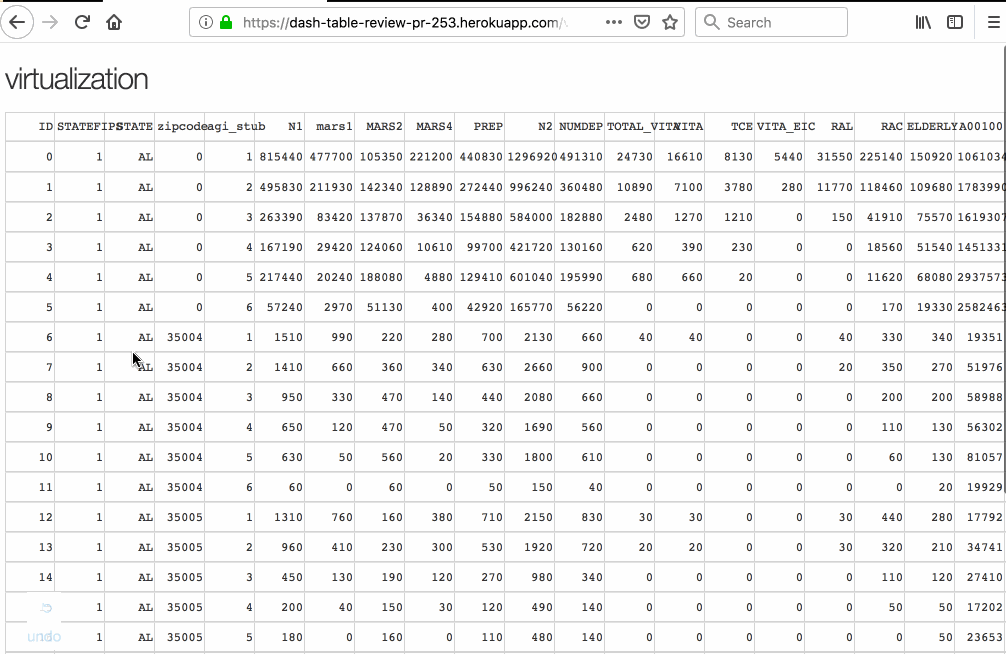Open the browser home page
This screenshot has height=654, width=1006.
[x=114, y=22]
